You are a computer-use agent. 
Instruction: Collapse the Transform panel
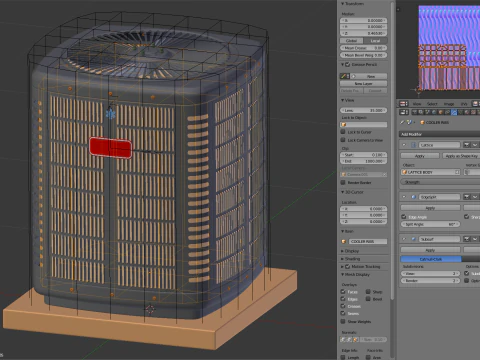coord(343,4)
